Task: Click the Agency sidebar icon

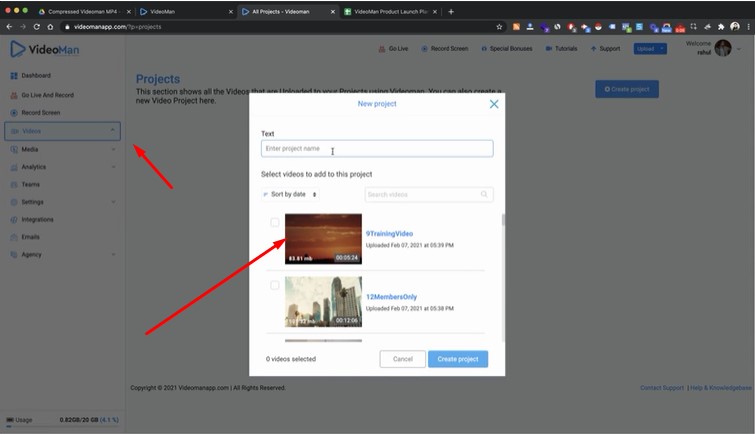Action: coord(13,254)
